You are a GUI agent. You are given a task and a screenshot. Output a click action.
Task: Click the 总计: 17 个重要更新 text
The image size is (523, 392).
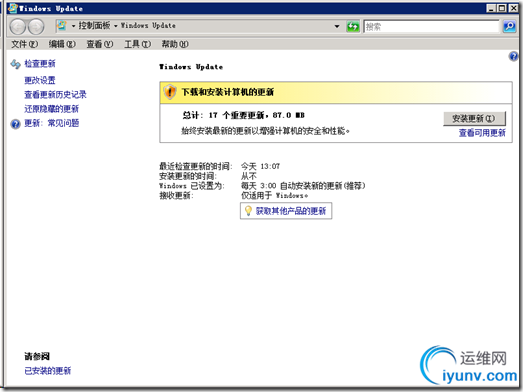243,115
